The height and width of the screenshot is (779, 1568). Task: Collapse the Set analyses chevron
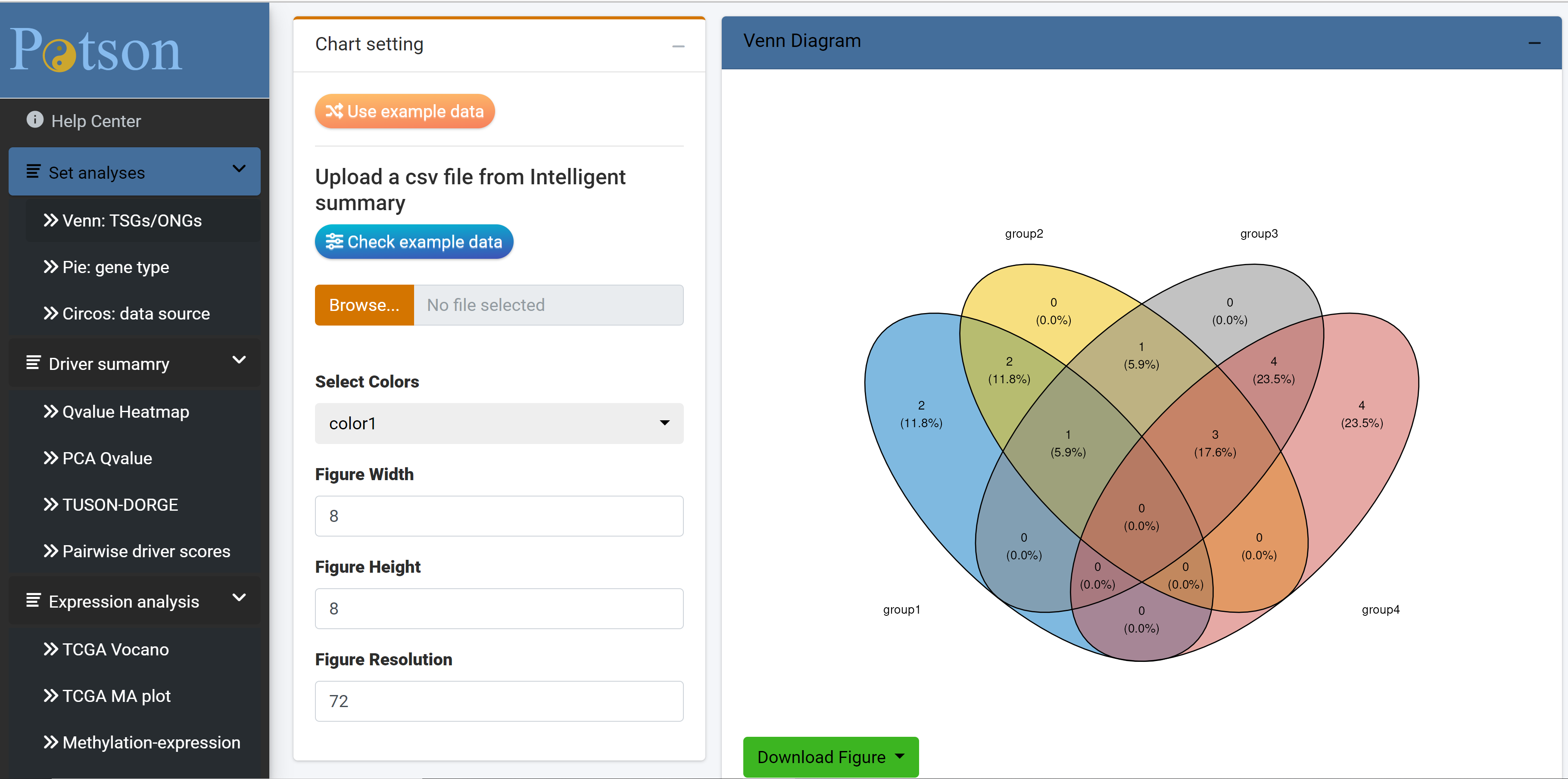point(239,169)
